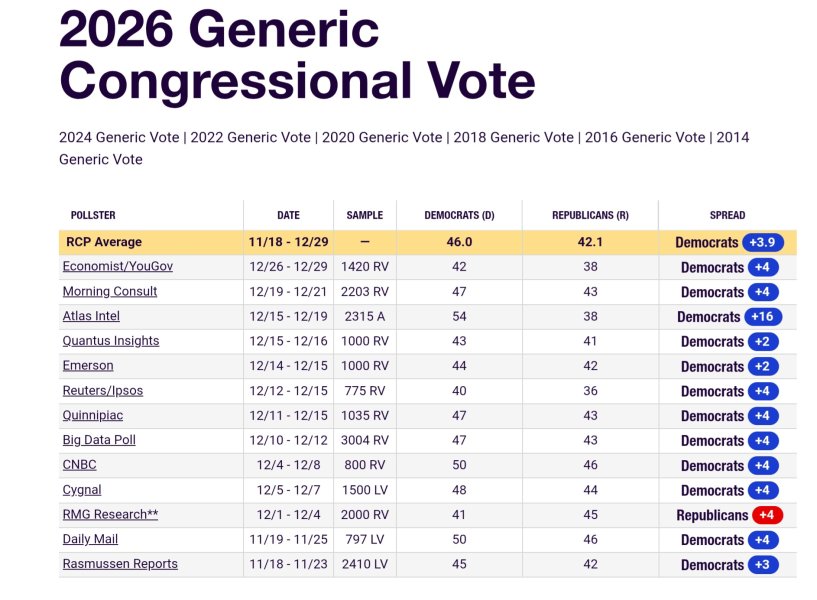Screen dimensions: 817x600
Task: Open the 2022 Generic Vote link
Action: pos(252,138)
